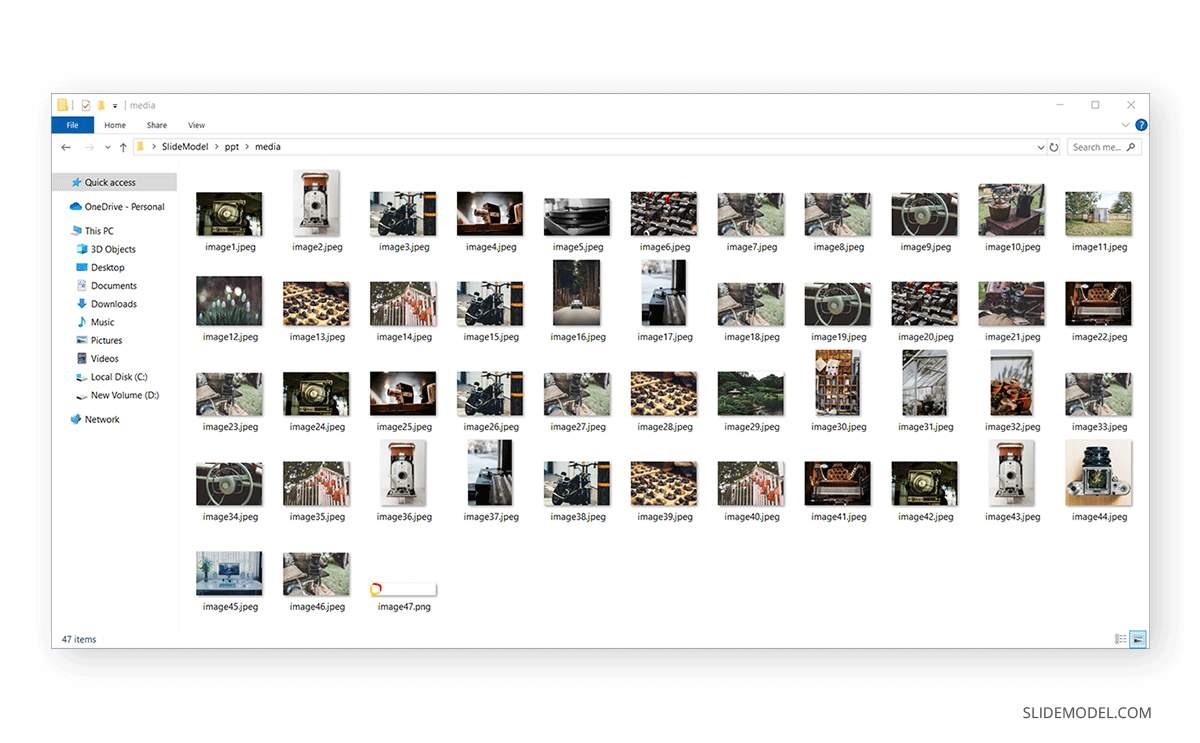Switch to the View ribbon tab
The image size is (1200, 743).
pyautogui.click(x=196, y=124)
